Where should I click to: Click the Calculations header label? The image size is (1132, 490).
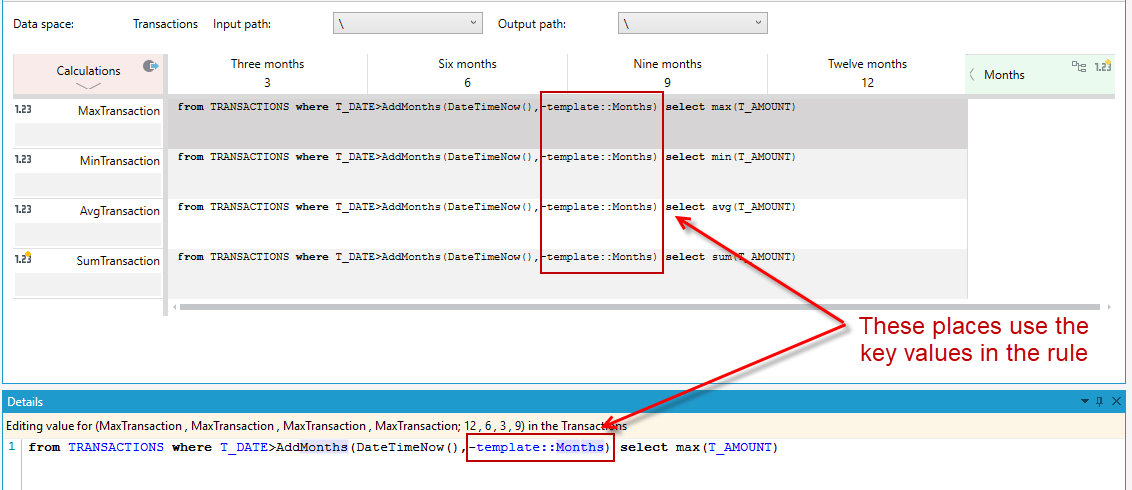point(89,71)
